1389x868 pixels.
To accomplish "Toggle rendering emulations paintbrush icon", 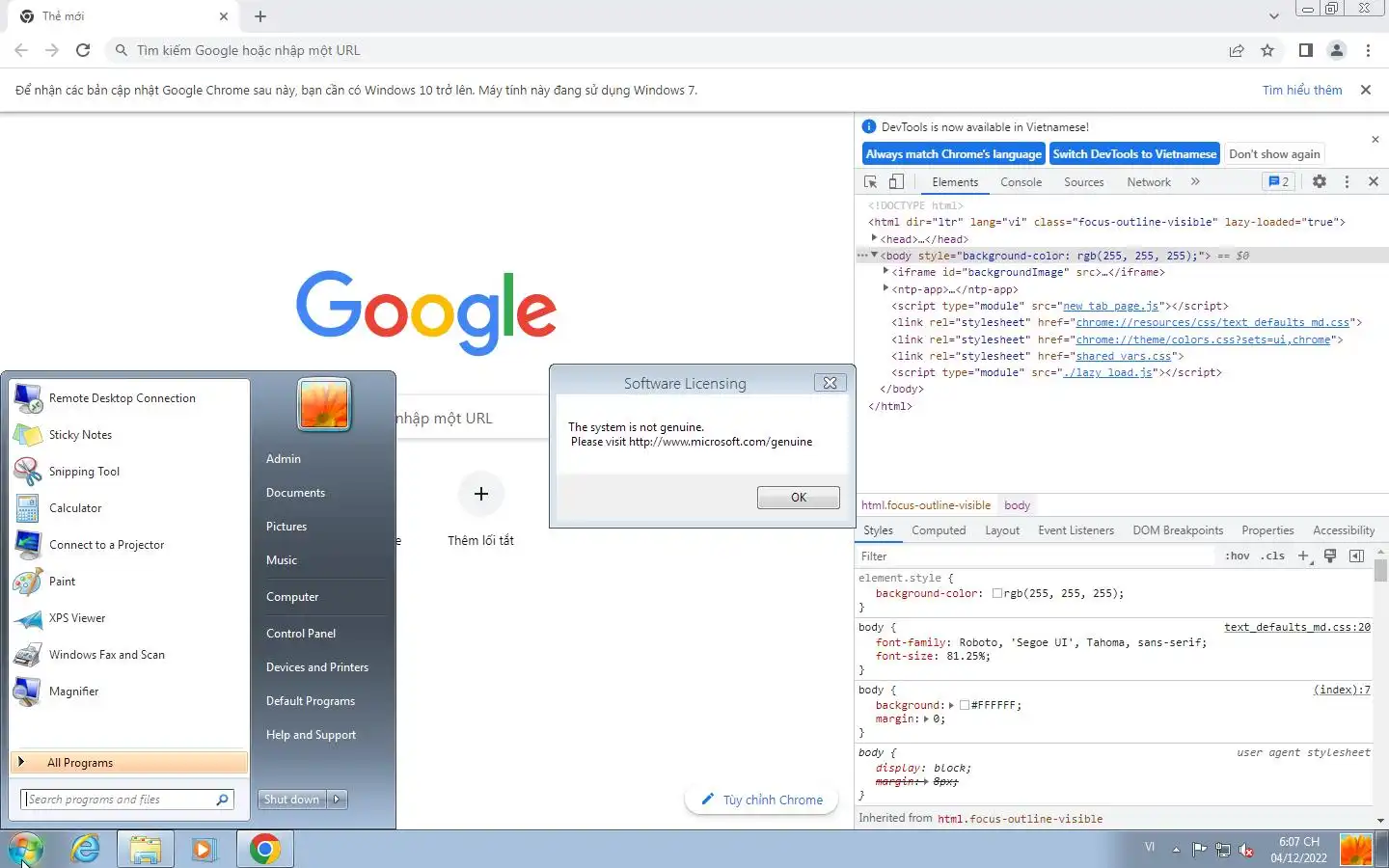I will [1330, 556].
